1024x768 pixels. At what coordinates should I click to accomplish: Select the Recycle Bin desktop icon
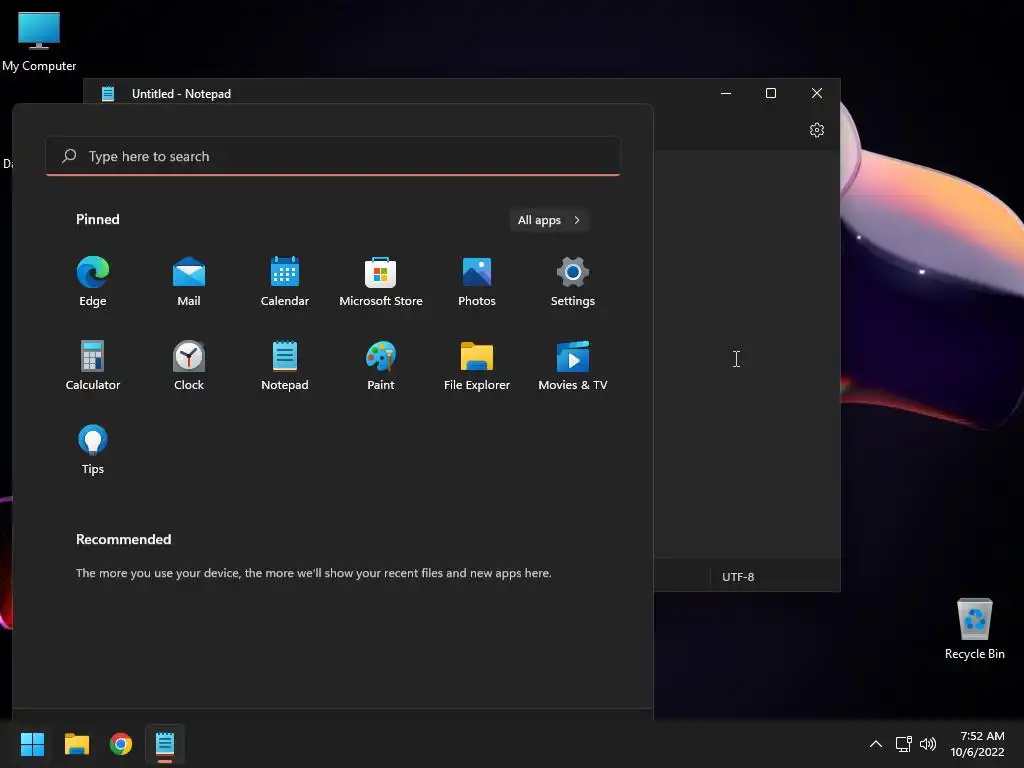coord(974,628)
